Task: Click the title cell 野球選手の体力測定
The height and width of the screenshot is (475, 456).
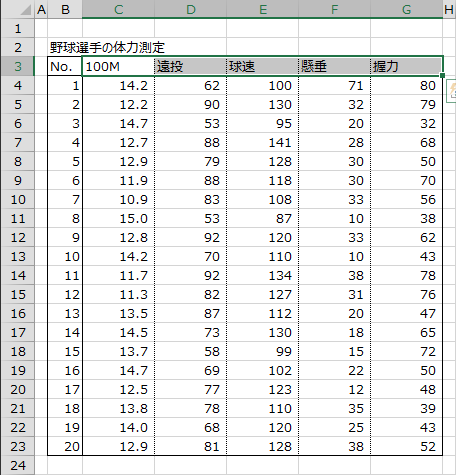Action: (107, 47)
